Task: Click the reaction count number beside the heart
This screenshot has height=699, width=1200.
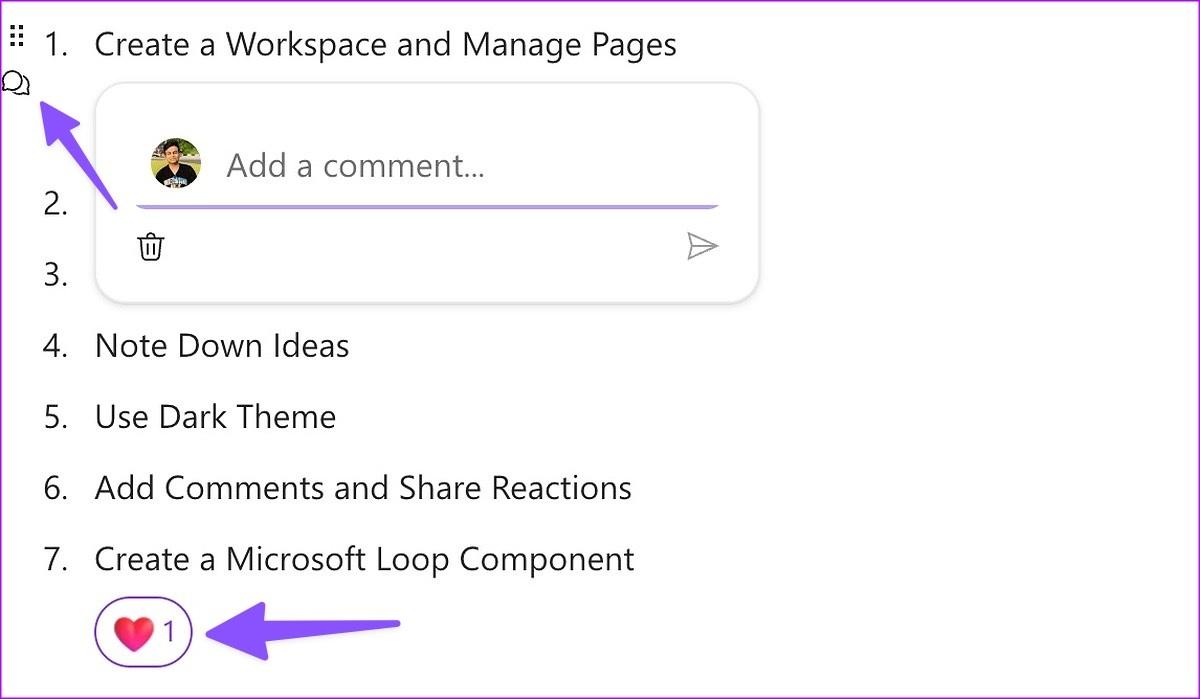Action: click(x=169, y=632)
